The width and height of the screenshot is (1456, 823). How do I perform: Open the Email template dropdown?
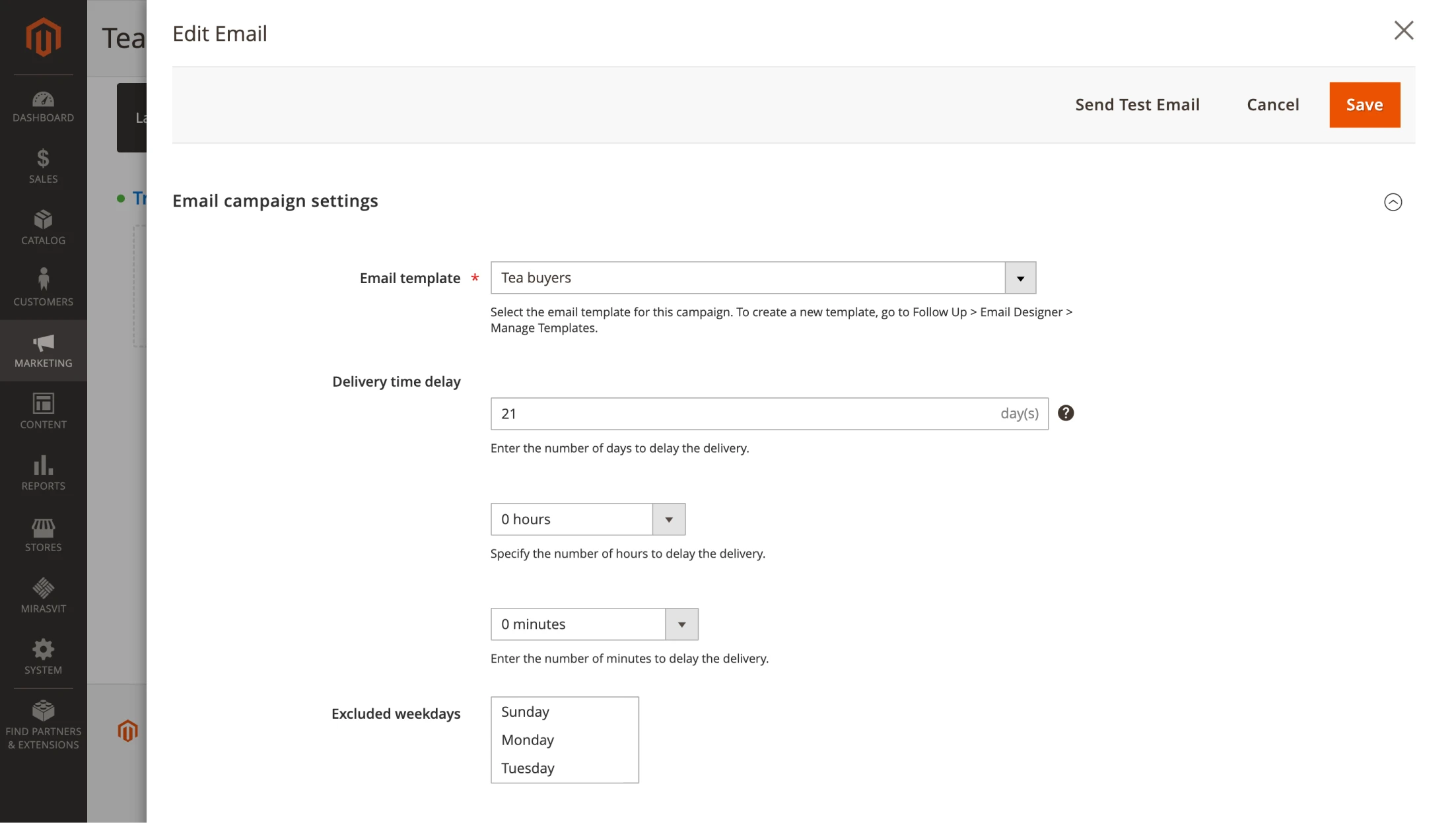point(1020,277)
